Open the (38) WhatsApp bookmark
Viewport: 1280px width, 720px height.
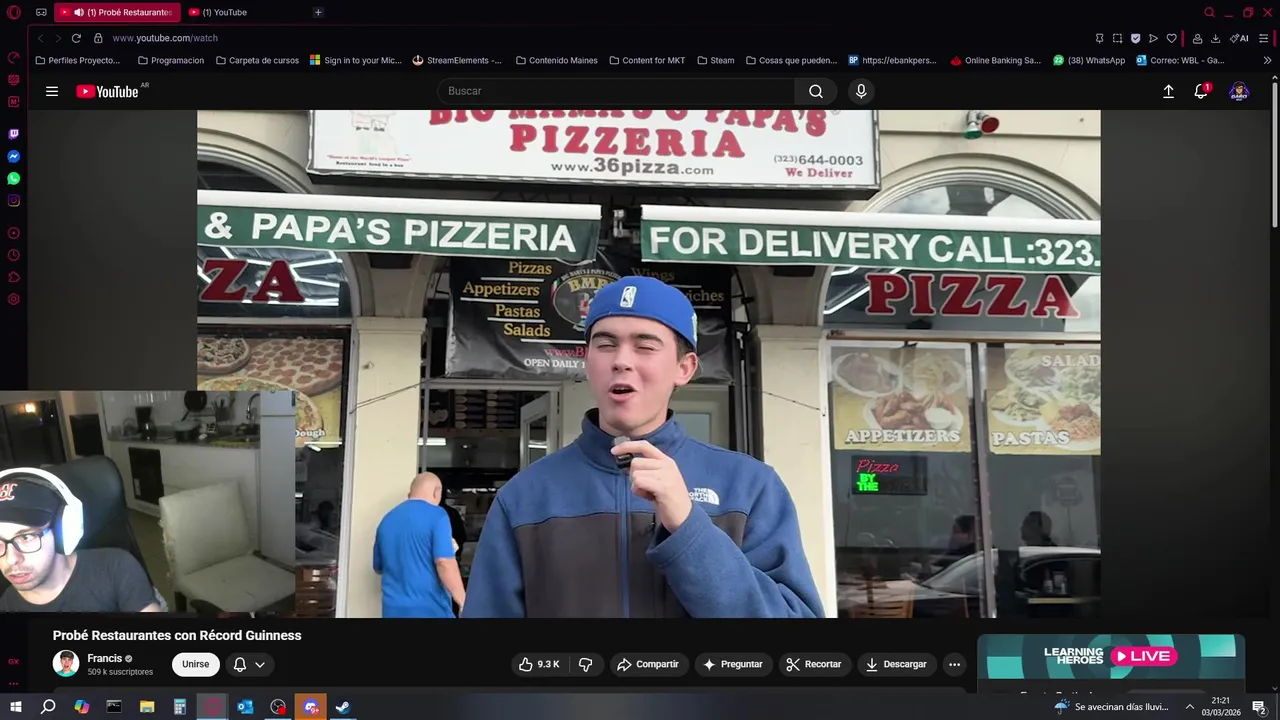[x=1088, y=60]
